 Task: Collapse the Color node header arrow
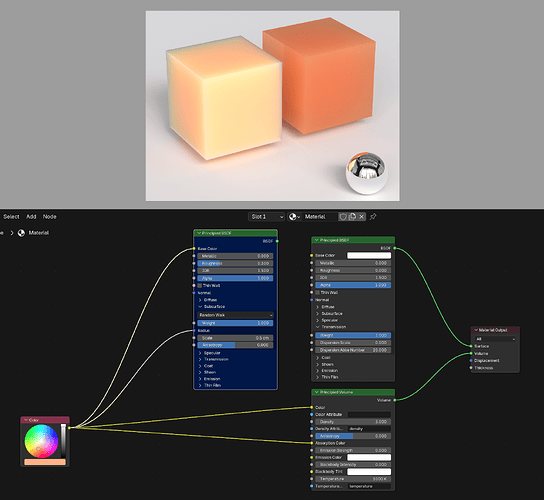[26, 420]
